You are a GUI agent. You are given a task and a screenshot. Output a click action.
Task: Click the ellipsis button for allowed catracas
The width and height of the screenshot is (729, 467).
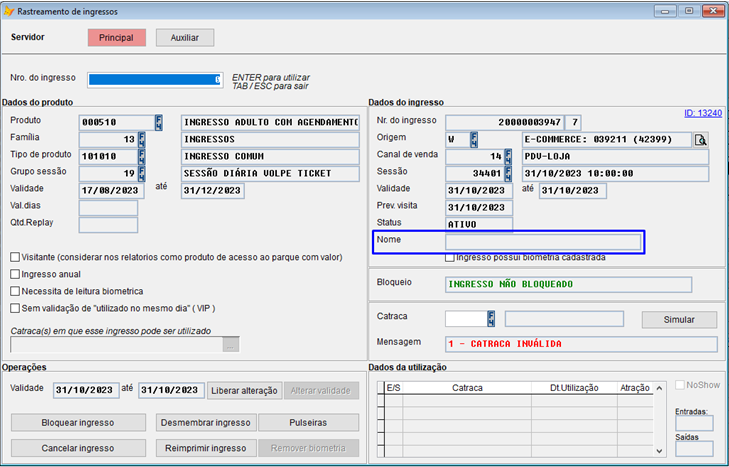pos(231,345)
